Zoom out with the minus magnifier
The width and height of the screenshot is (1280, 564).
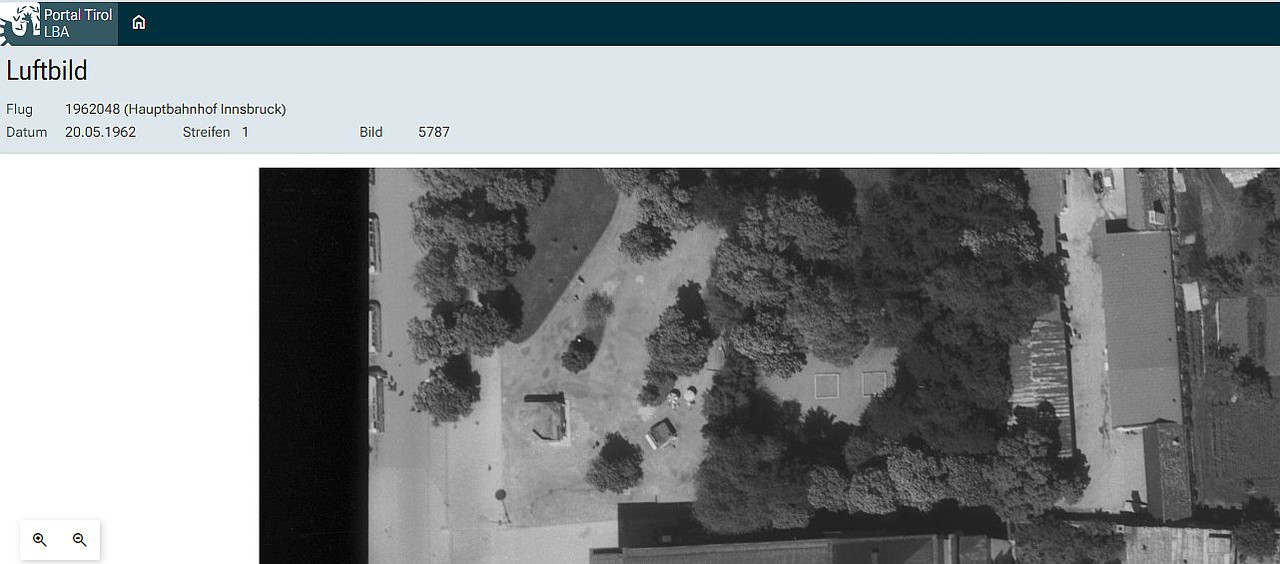click(80, 540)
